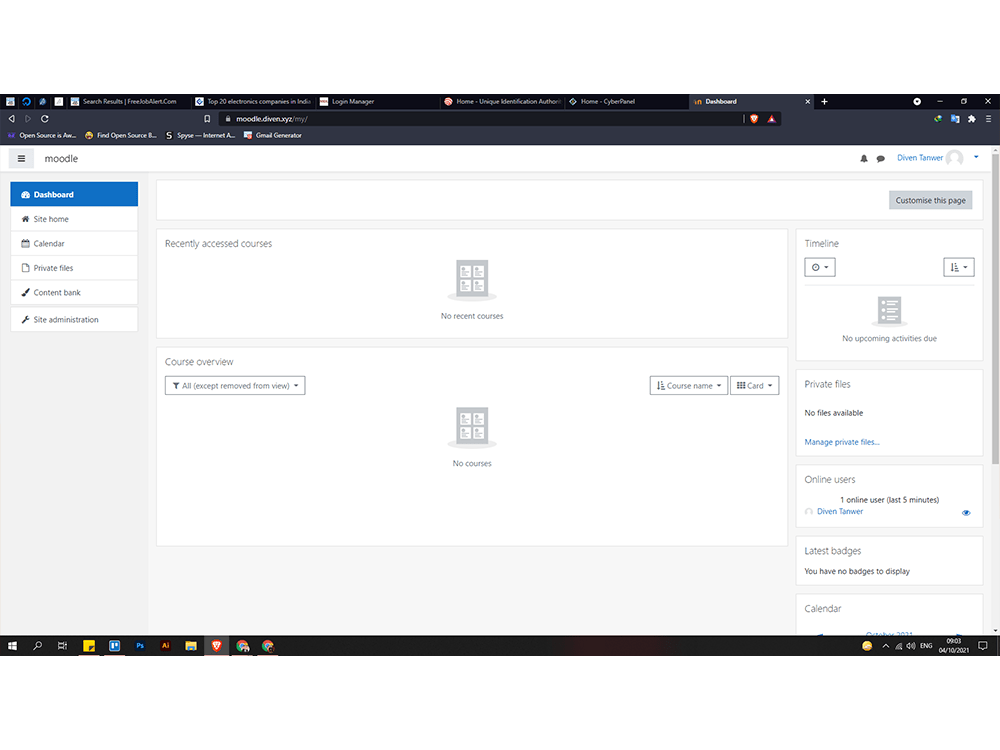Screen dimensions: 1000x750
Task: Open the Timeline clock filter dropdown
Action: [820, 267]
